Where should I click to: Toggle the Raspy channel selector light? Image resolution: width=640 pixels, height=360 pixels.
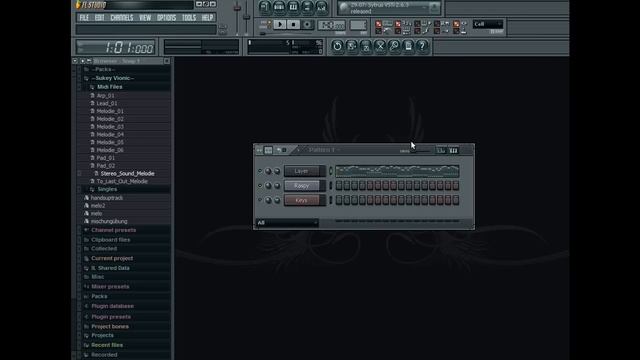tap(331, 186)
